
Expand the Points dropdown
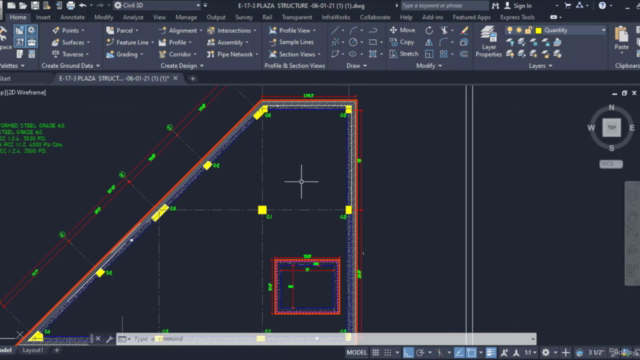click(x=83, y=30)
